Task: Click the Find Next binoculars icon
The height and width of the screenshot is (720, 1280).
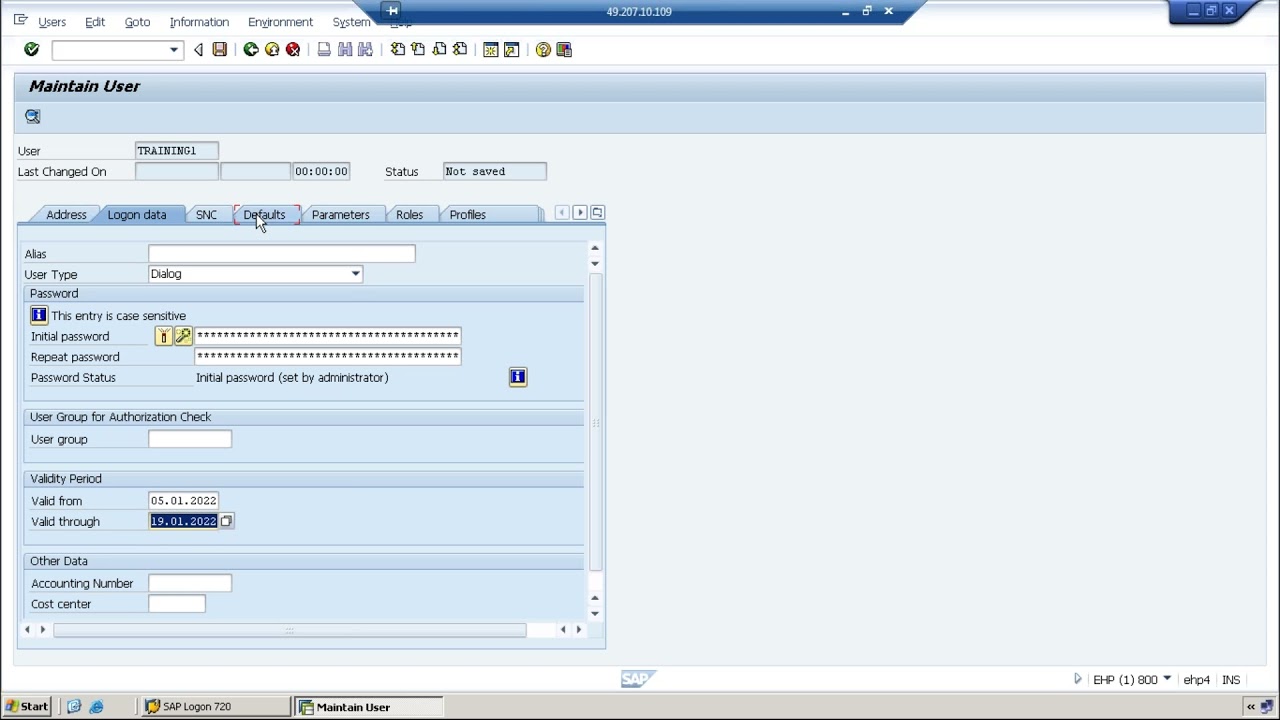Action: 366,50
